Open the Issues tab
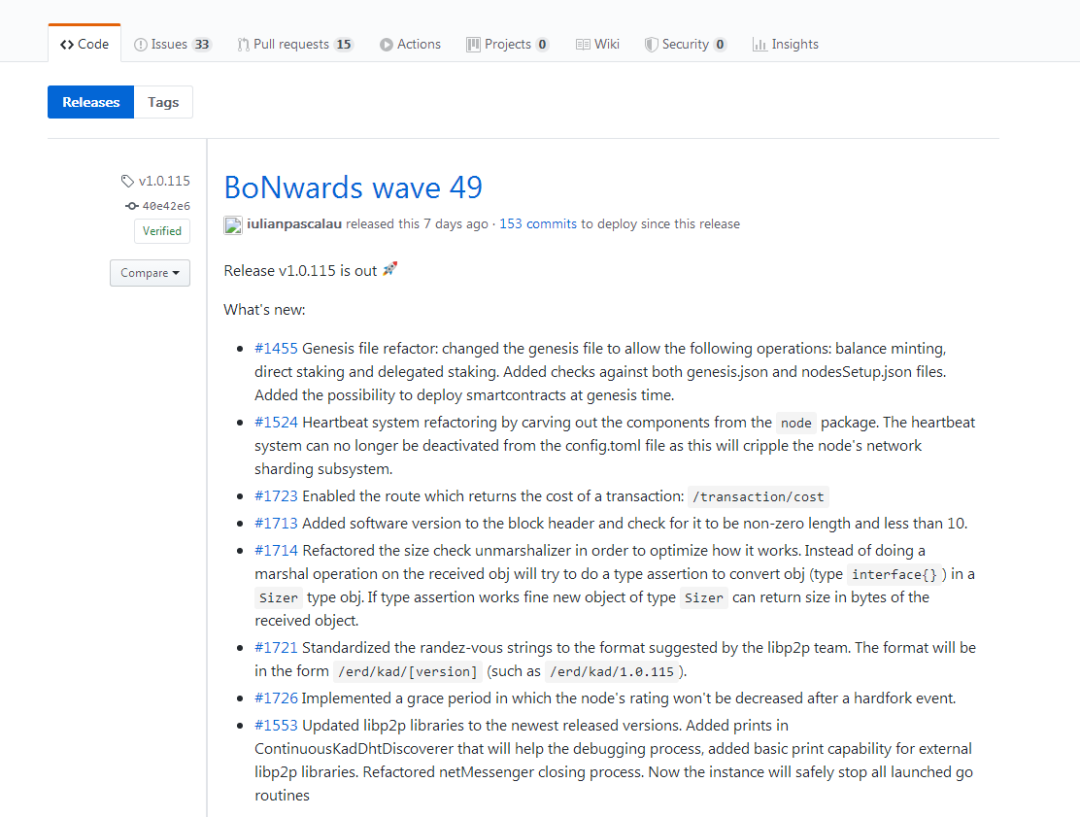Screen dimensions: 1080x817 pyautogui.click(x=172, y=44)
